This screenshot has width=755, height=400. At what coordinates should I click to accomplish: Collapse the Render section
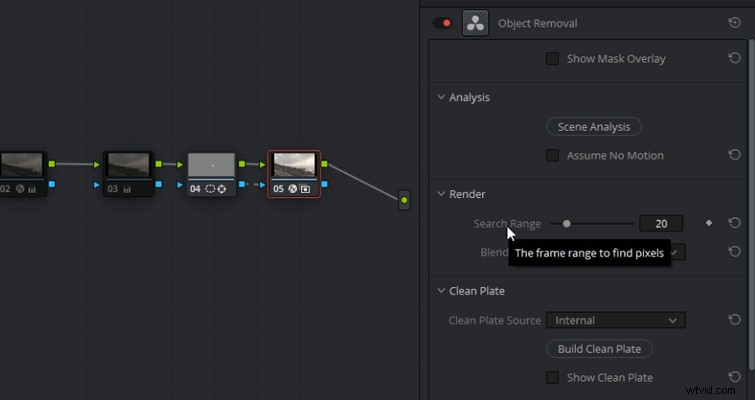[441, 194]
